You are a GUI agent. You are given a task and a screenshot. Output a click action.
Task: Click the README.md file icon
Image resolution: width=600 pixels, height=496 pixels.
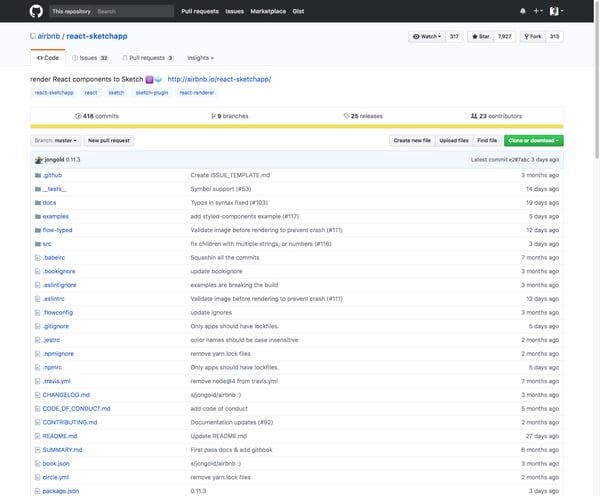coord(38,436)
